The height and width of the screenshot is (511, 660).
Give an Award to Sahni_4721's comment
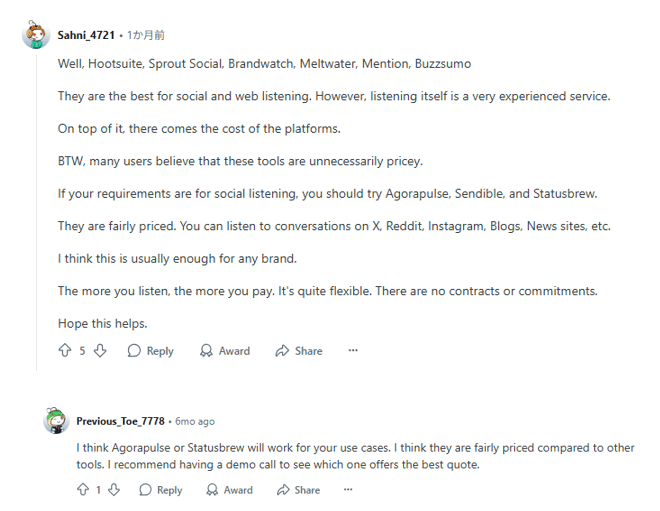(x=224, y=351)
